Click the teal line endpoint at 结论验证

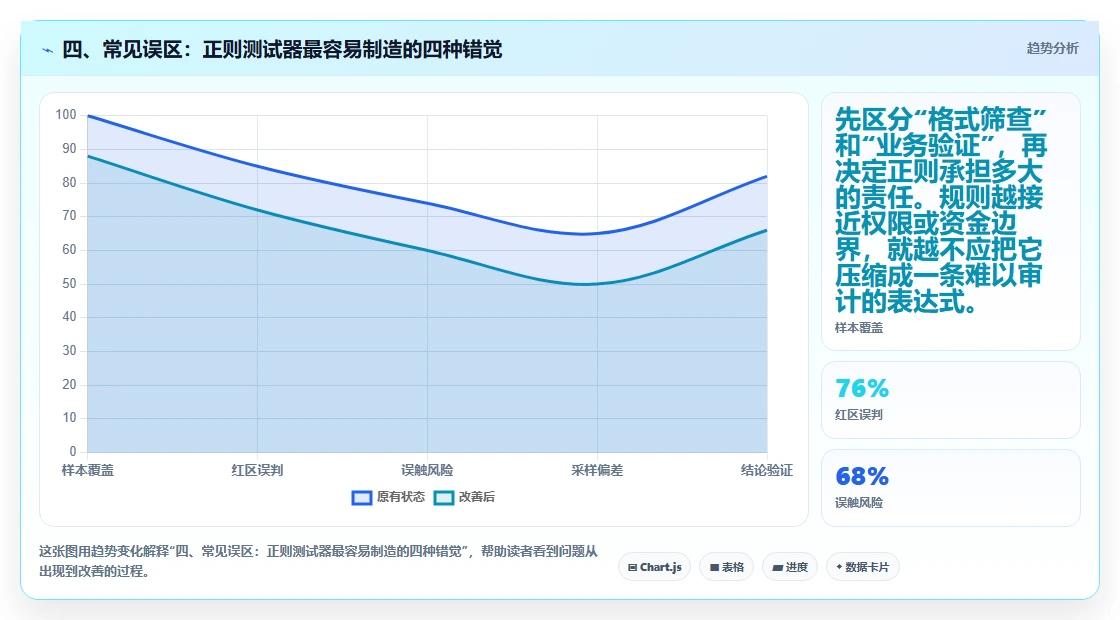click(x=766, y=230)
